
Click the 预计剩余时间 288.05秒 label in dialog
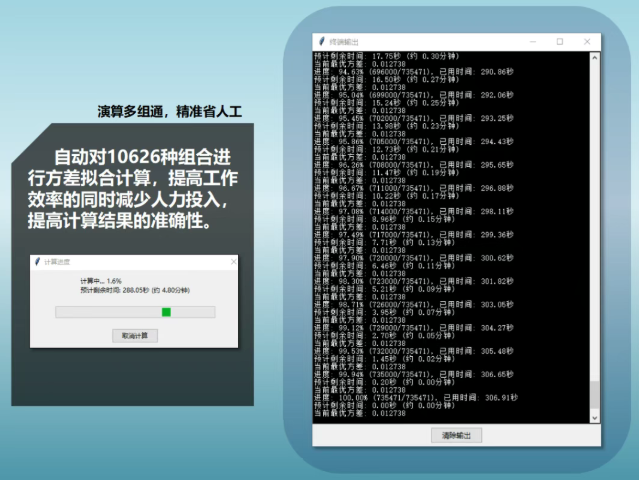tap(134, 290)
